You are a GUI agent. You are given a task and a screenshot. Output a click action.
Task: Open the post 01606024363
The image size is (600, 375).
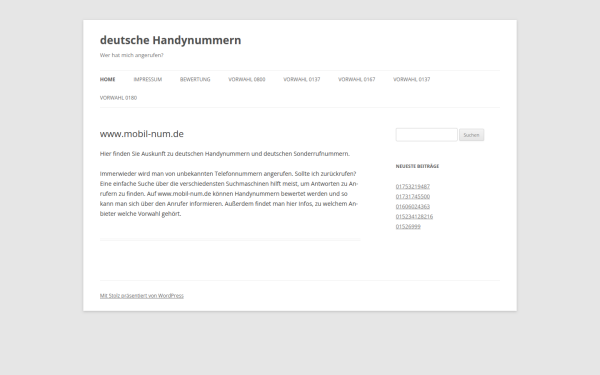point(412,206)
